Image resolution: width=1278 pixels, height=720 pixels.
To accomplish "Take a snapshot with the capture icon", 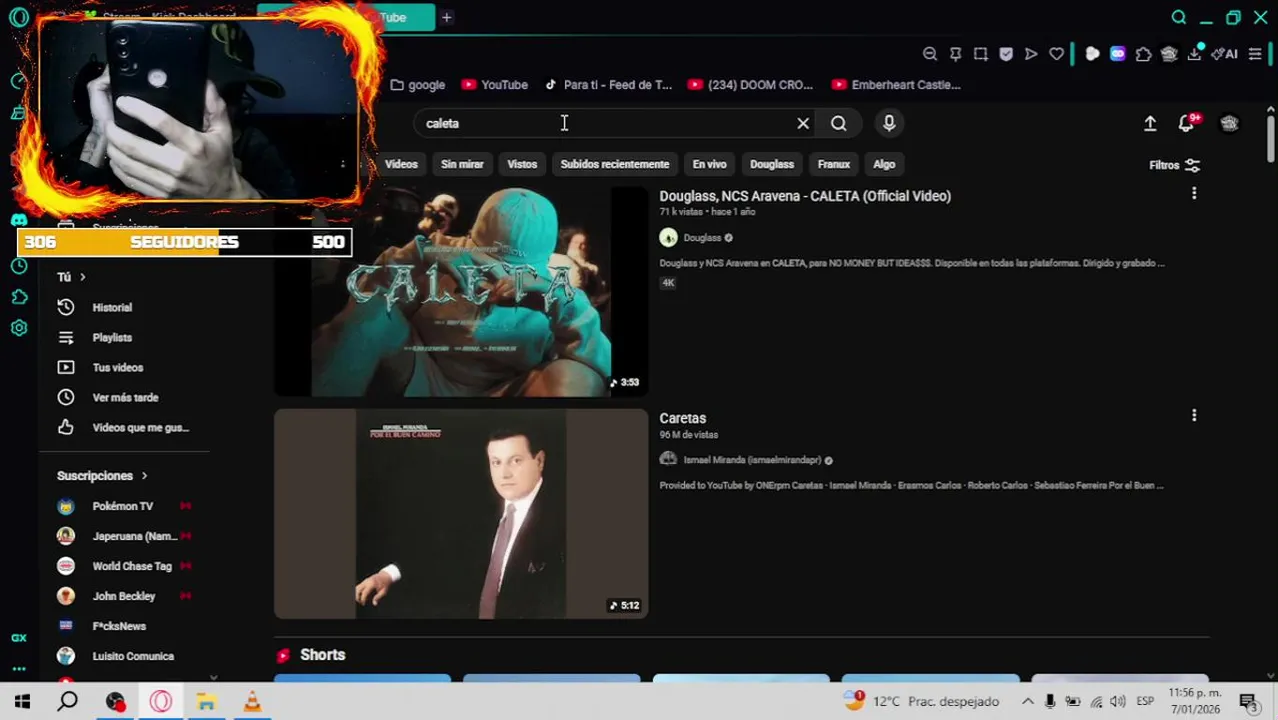I will pyautogui.click(x=981, y=54).
